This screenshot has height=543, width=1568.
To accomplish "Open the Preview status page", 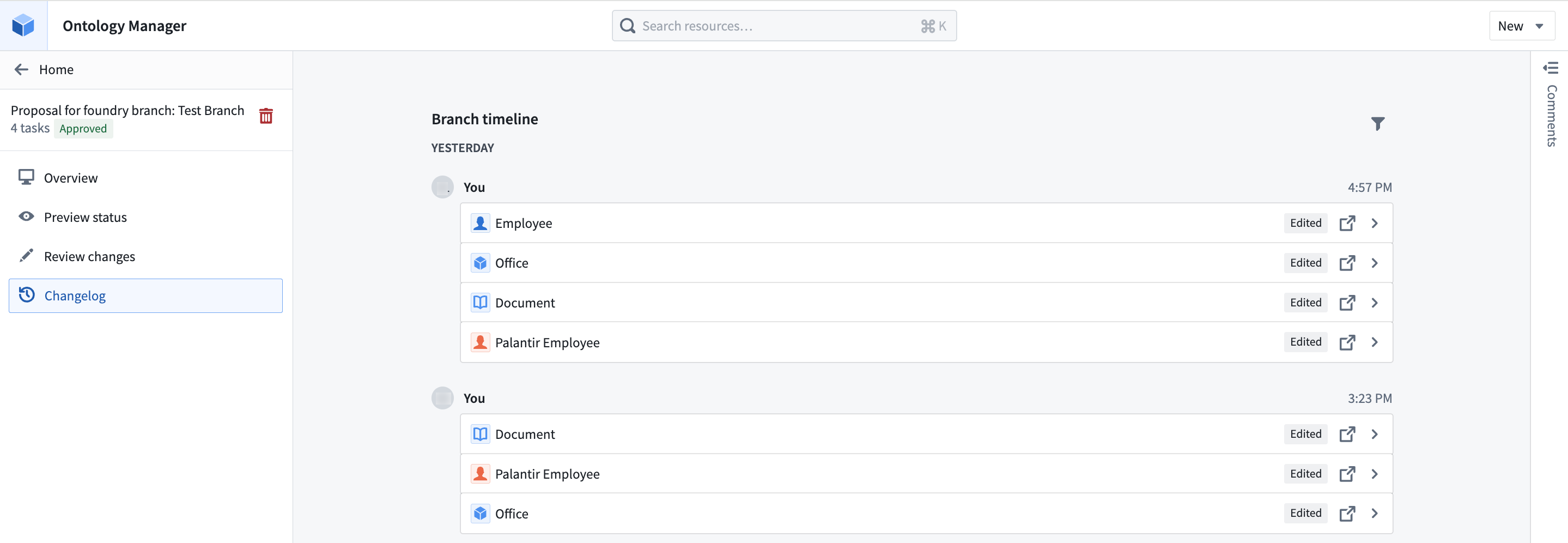I will pos(85,217).
